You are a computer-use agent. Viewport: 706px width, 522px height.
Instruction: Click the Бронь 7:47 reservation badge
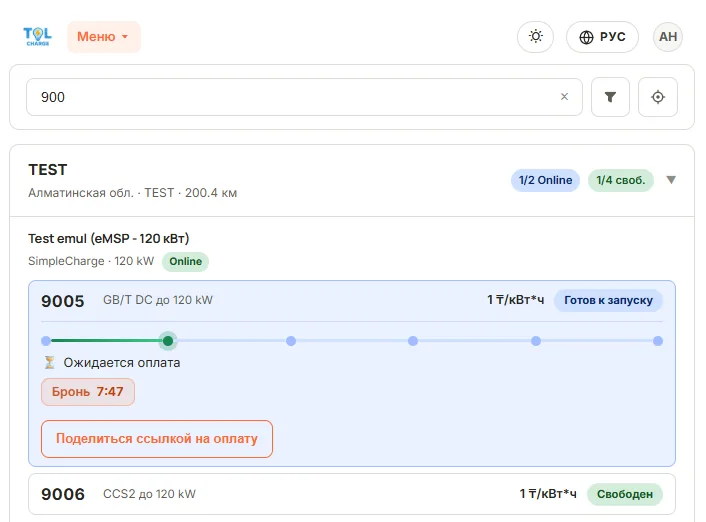point(88,391)
